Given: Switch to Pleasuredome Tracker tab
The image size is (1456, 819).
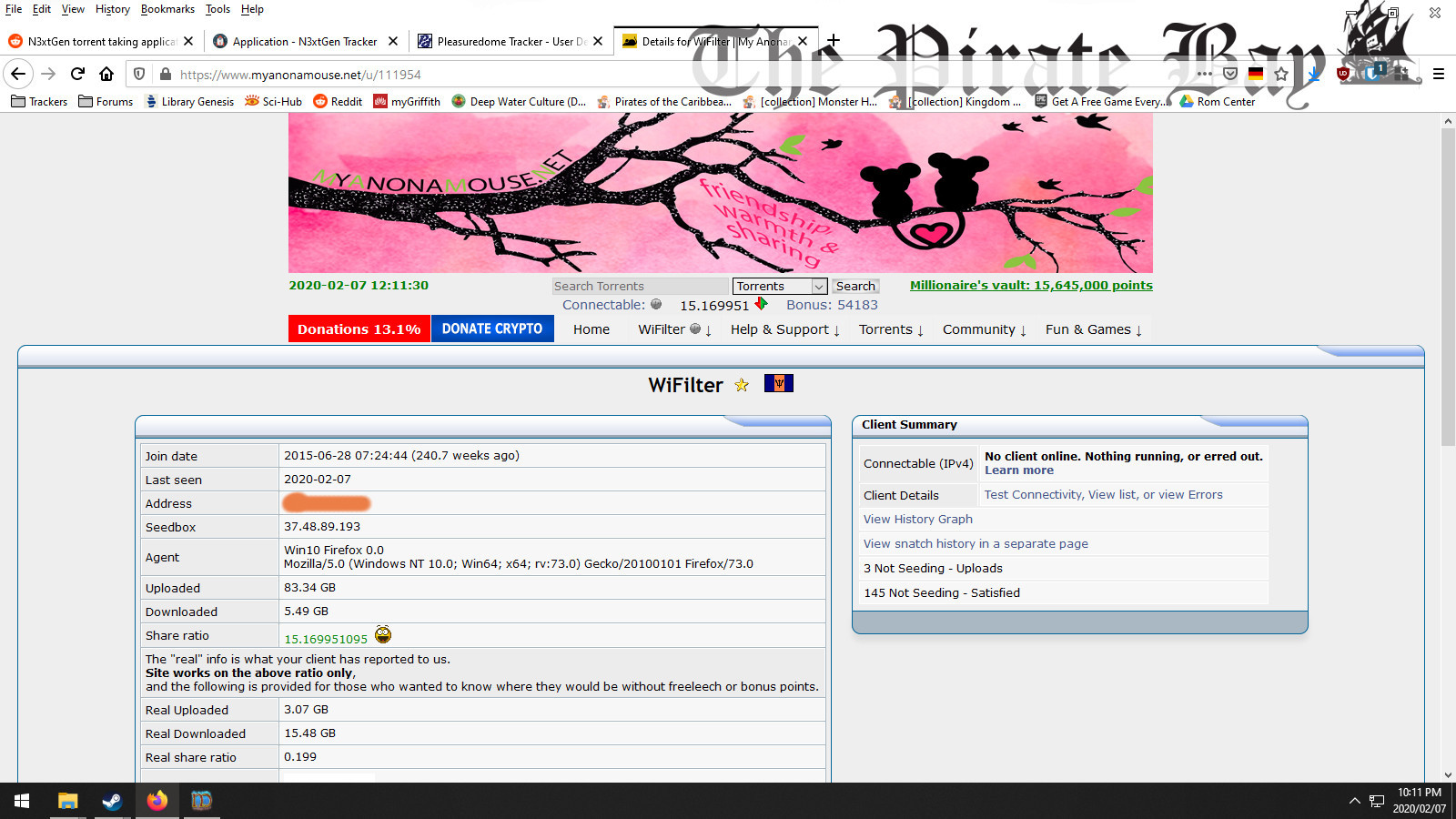Looking at the screenshot, I should point(511,41).
